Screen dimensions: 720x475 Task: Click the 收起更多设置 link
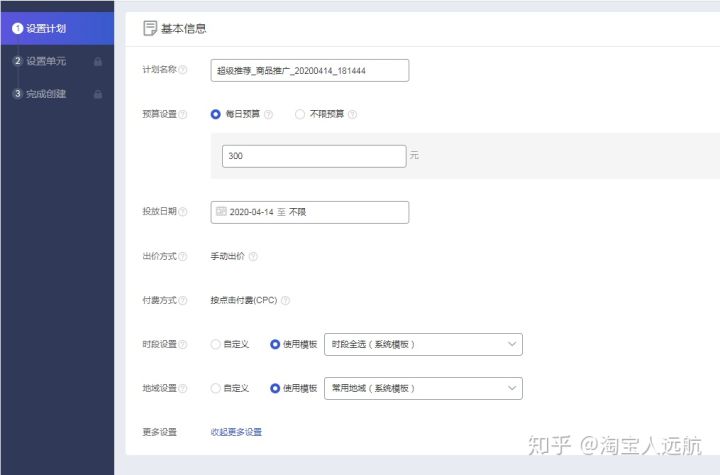[x=236, y=432]
